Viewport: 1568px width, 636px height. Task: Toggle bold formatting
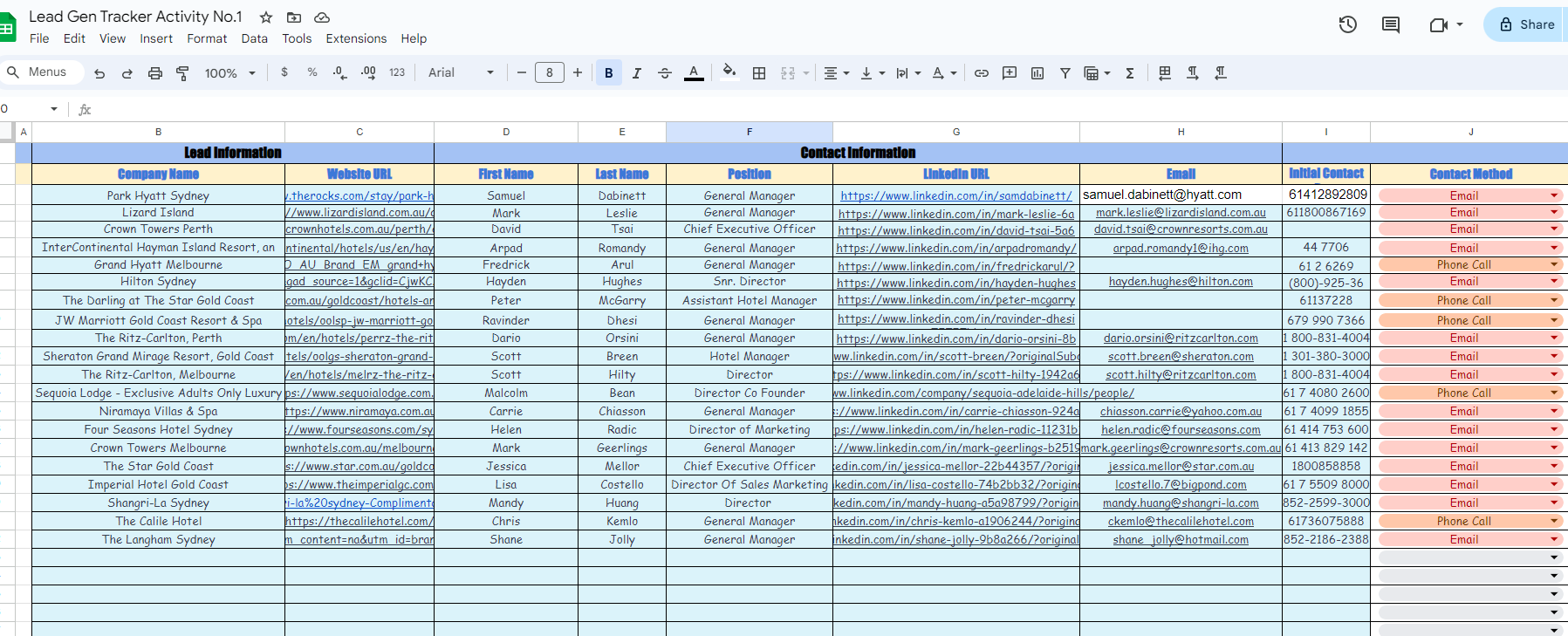click(609, 73)
